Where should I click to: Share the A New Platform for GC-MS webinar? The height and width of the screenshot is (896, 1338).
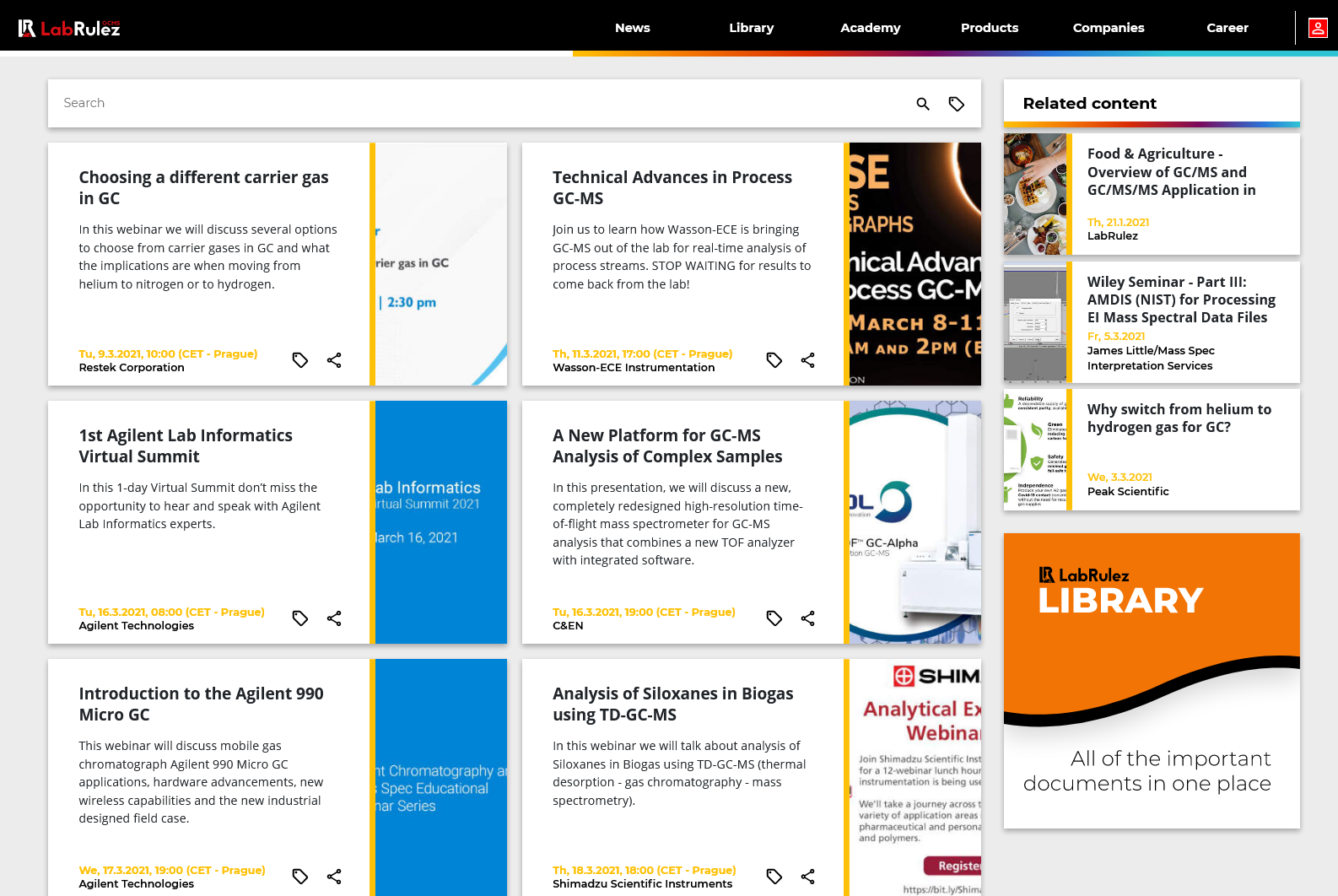(x=808, y=618)
